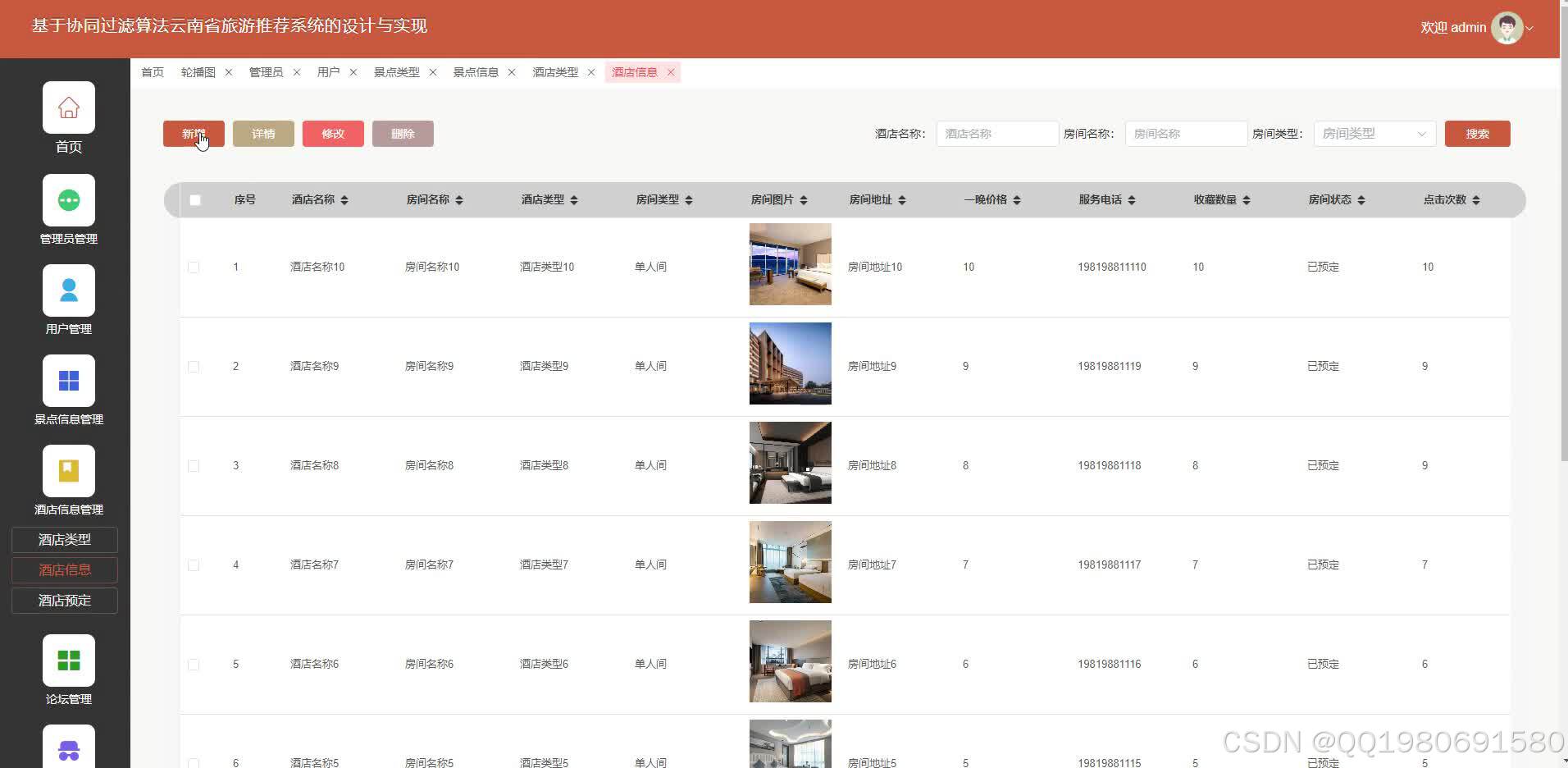This screenshot has width=1568, height=768.
Task: Open 景点信息管理 sidebar icon
Action: coord(69,381)
